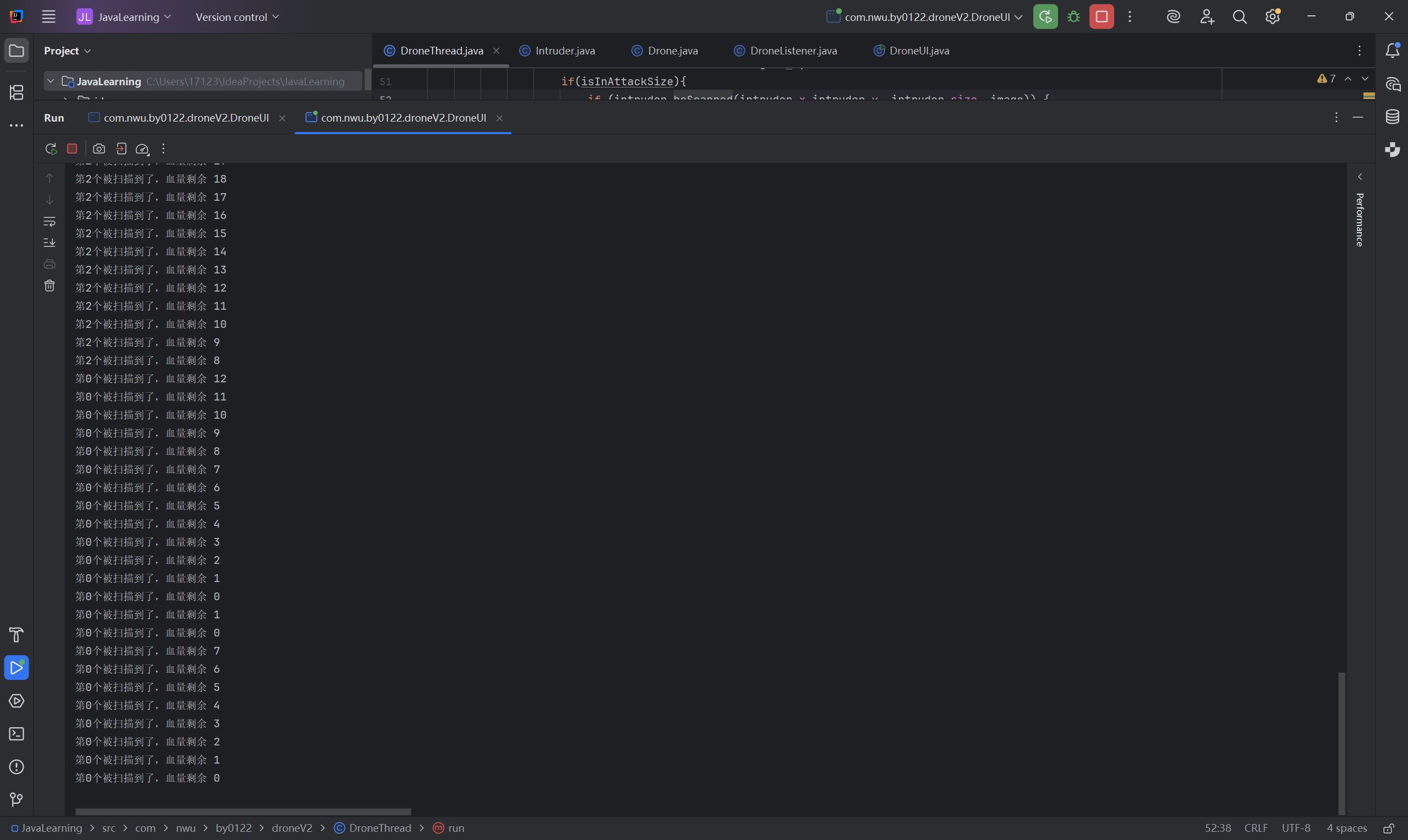
Task: Open the Debug button in top toolbar
Action: click(x=1073, y=17)
